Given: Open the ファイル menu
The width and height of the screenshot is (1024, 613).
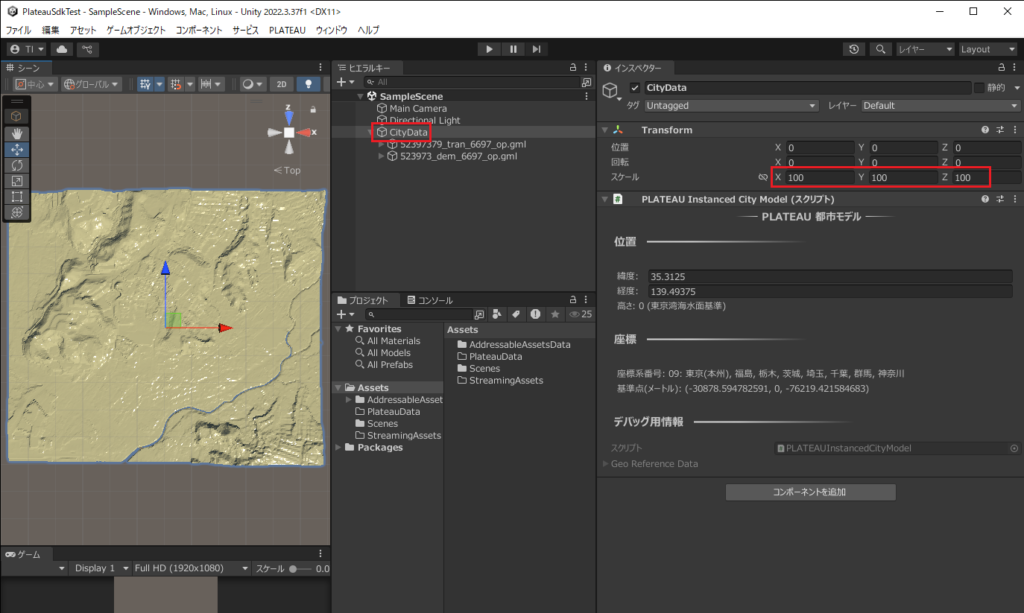Looking at the screenshot, I should [x=18, y=30].
